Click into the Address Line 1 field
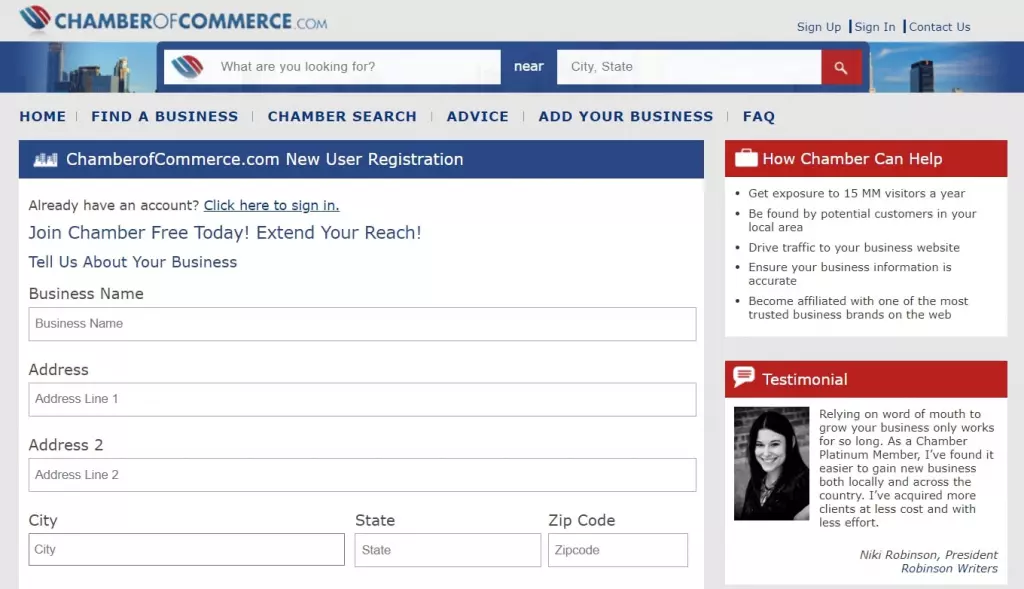 point(362,400)
